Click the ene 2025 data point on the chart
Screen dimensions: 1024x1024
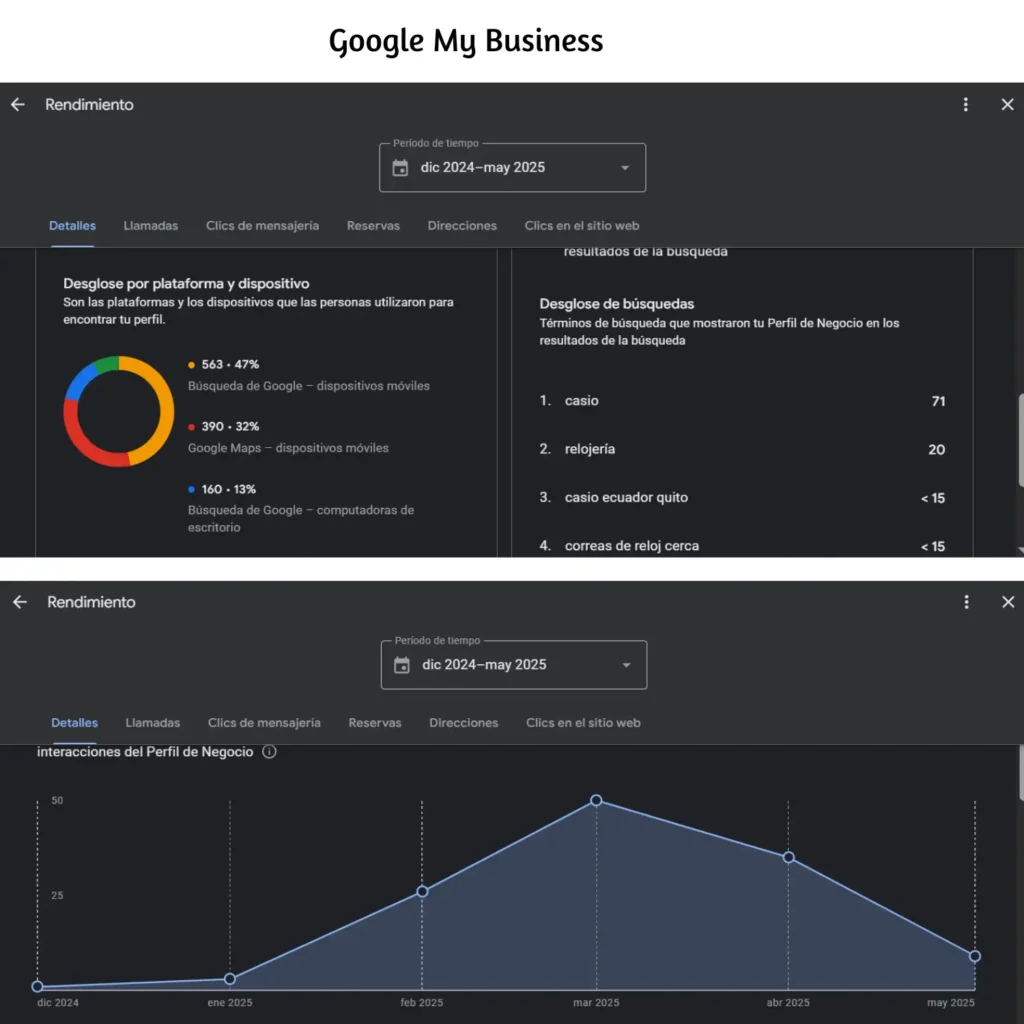(230, 979)
